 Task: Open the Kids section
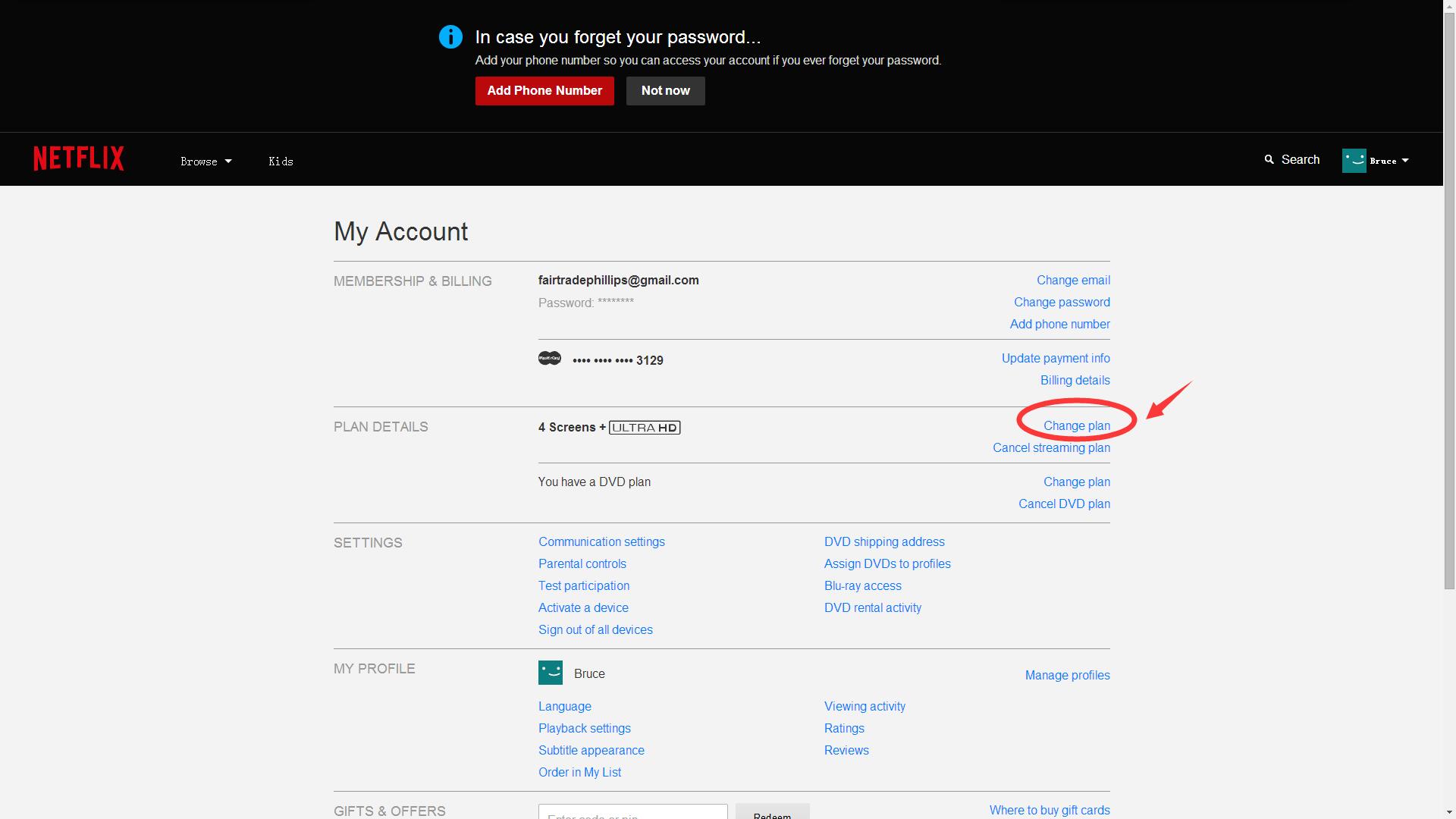tap(281, 162)
